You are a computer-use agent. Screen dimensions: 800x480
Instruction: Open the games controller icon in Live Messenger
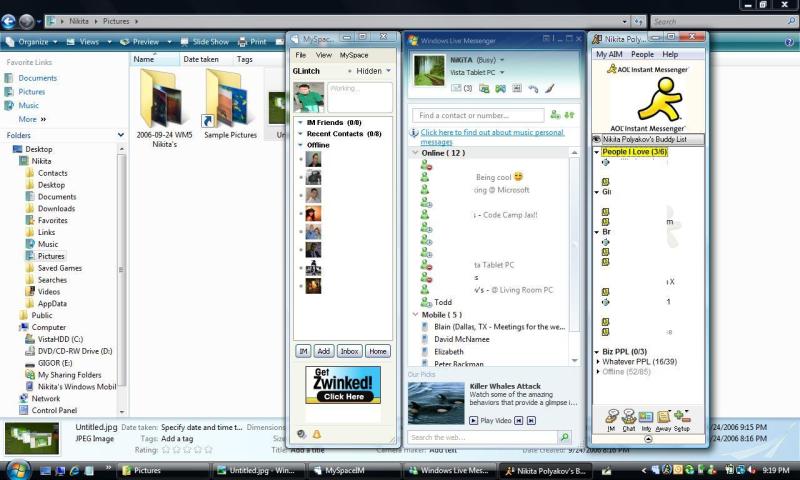(x=501, y=88)
